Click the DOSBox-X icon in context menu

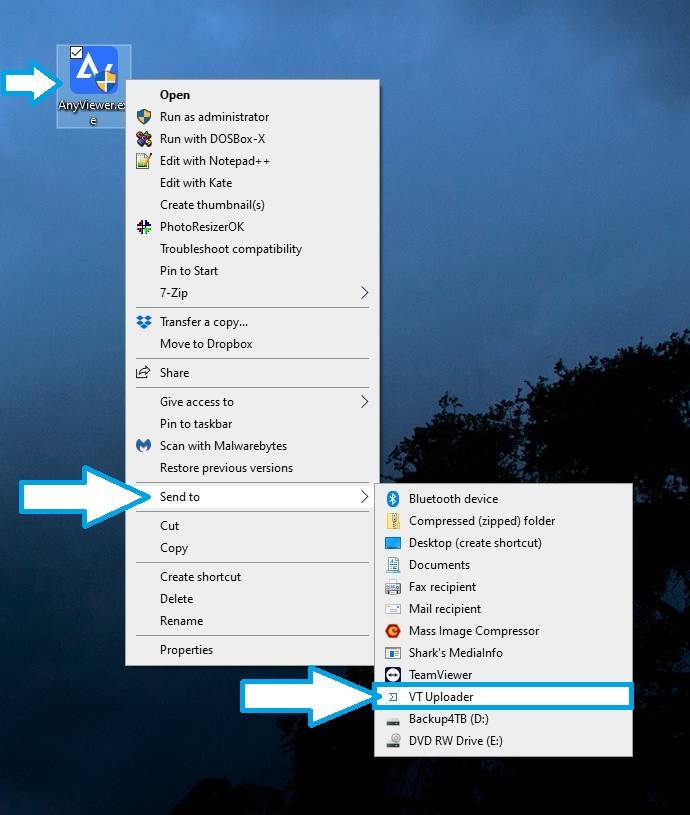(x=144, y=139)
